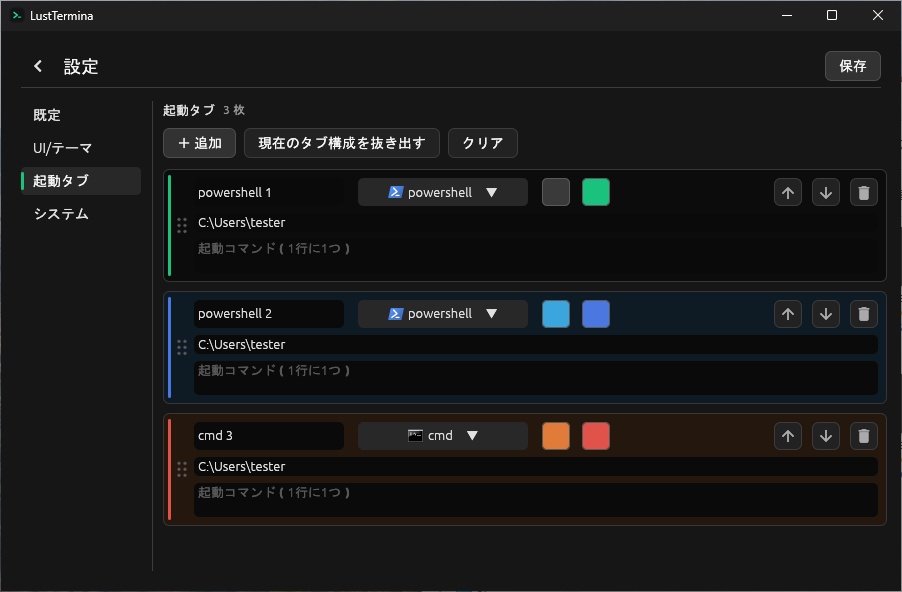Focus the directory field of powershell 1

536,223
